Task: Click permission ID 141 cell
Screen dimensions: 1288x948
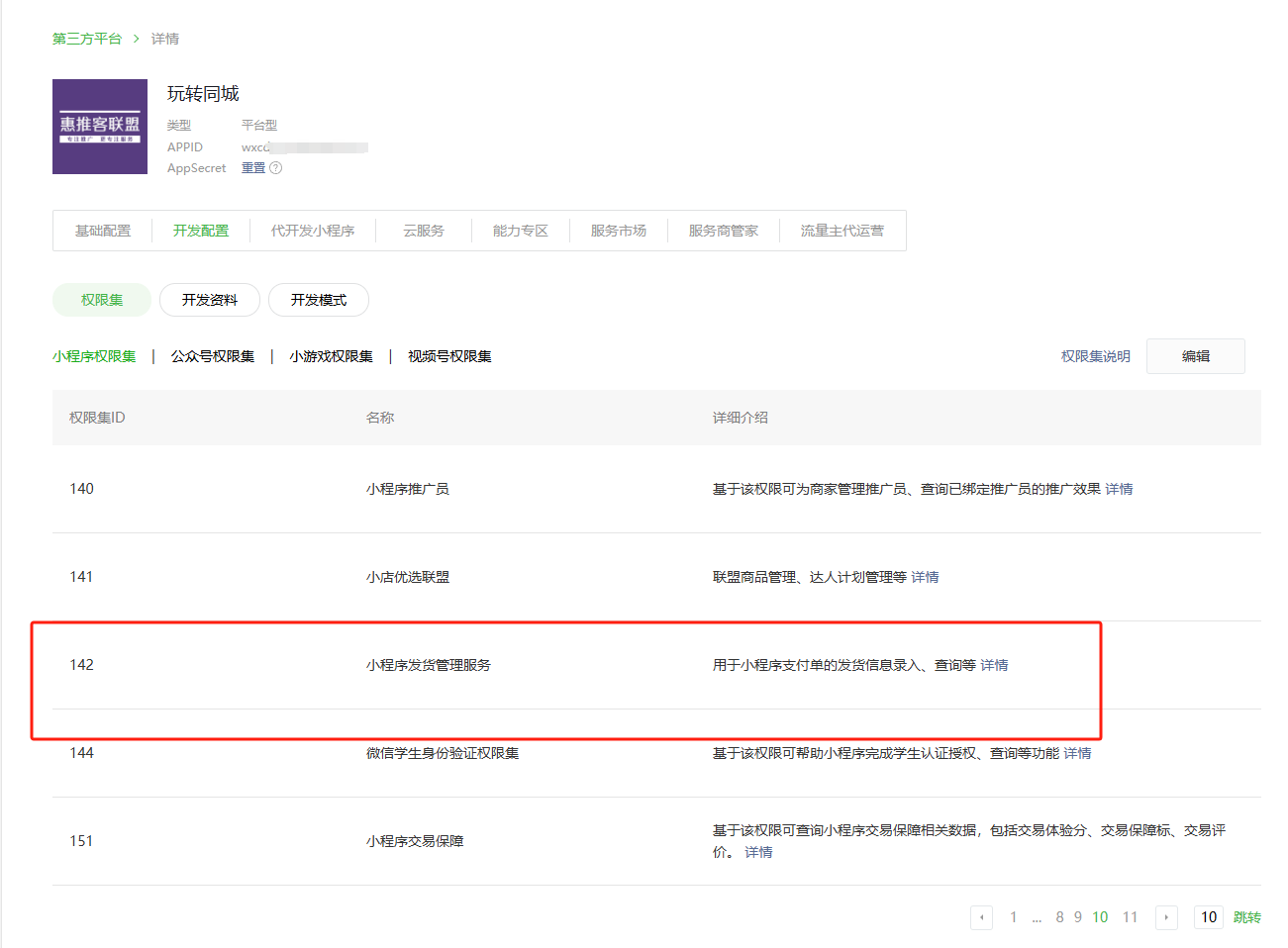Action: pyautogui.click(x=82, y=577)
